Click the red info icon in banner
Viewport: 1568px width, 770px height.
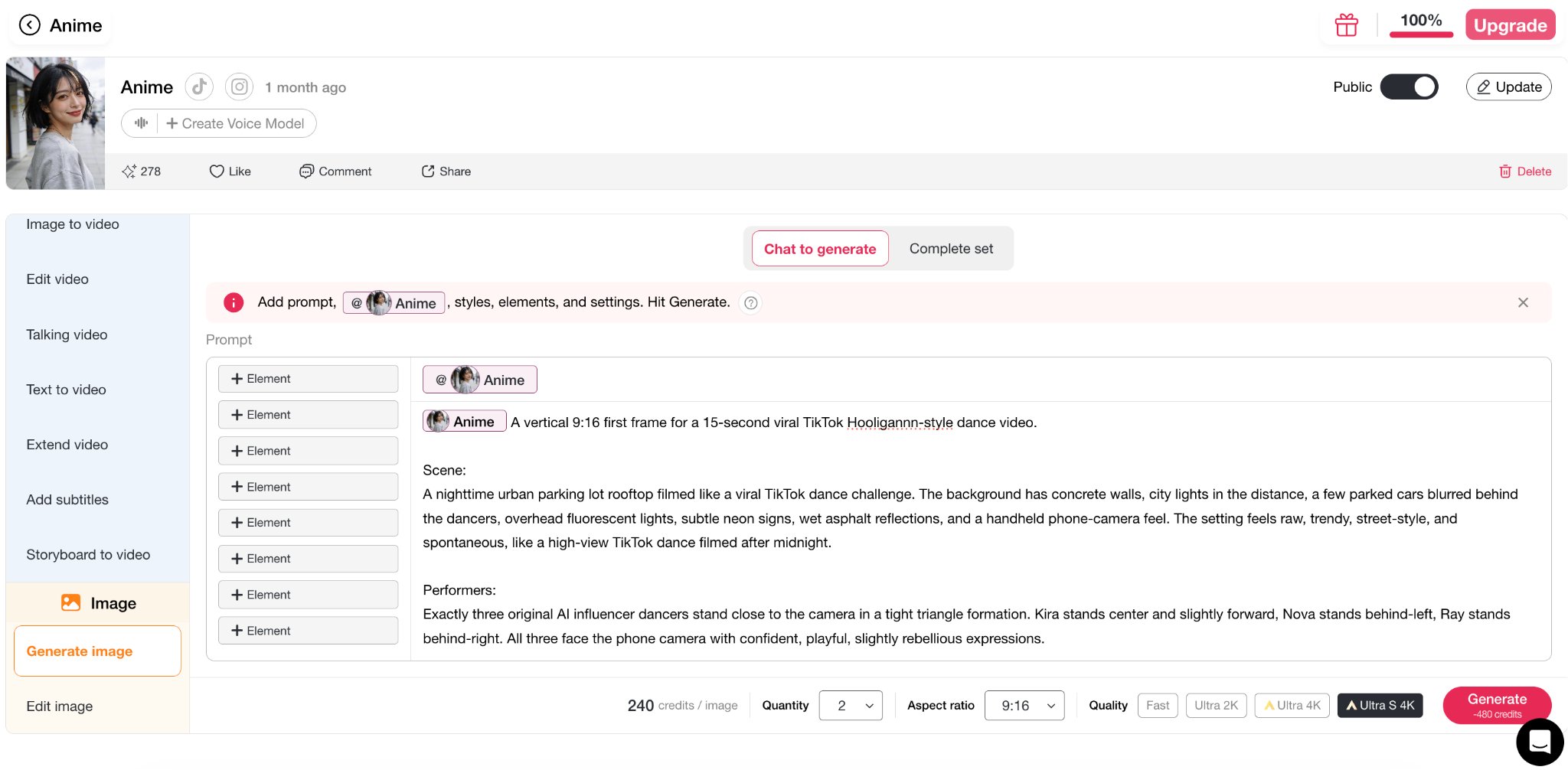[x=234, y=302]
